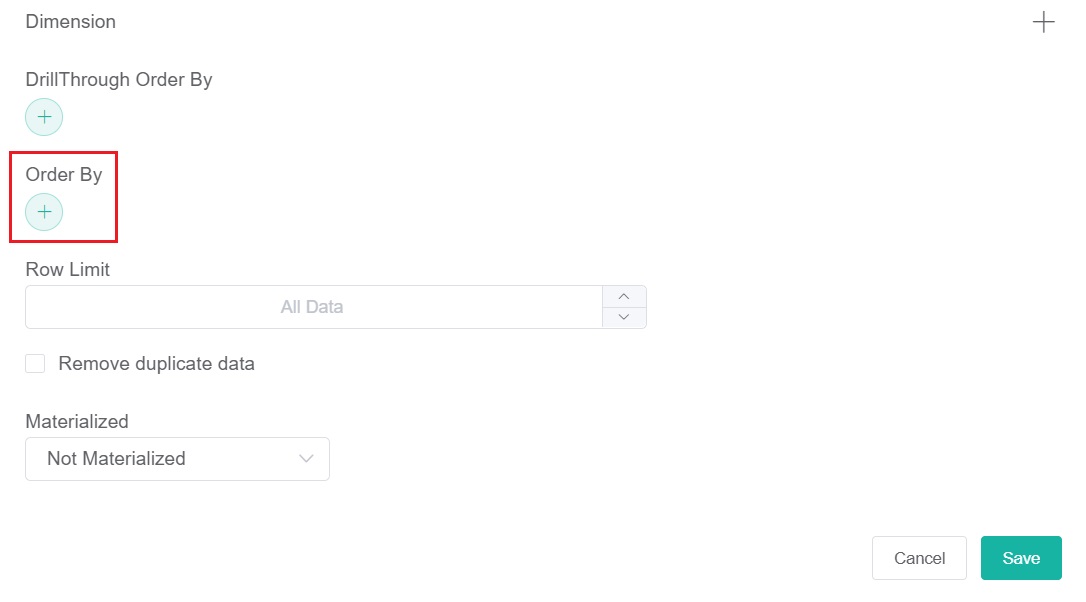Click the 'DrillThrough Order By' label
Image resolution: width=1086 pixels, height=602 pixels.
118,80
